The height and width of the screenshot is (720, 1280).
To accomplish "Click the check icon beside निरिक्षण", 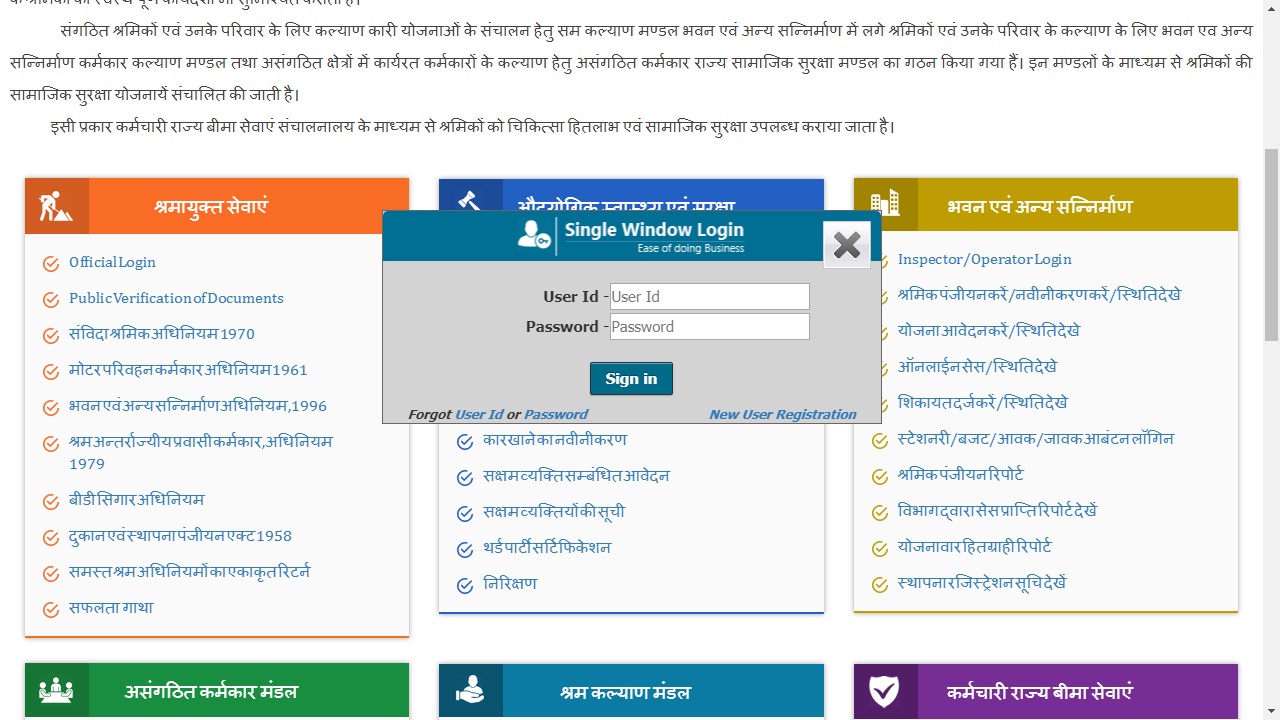I will point(465,585).
